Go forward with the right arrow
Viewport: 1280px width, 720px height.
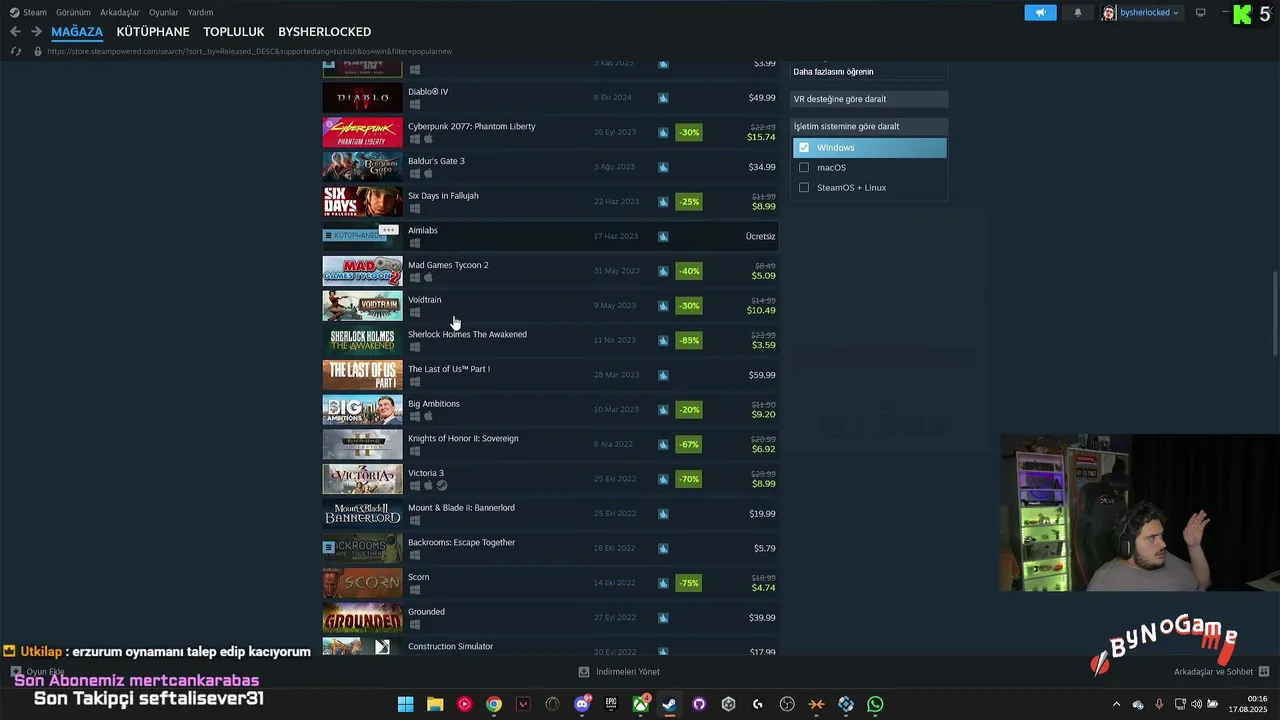tap(36, 32)
